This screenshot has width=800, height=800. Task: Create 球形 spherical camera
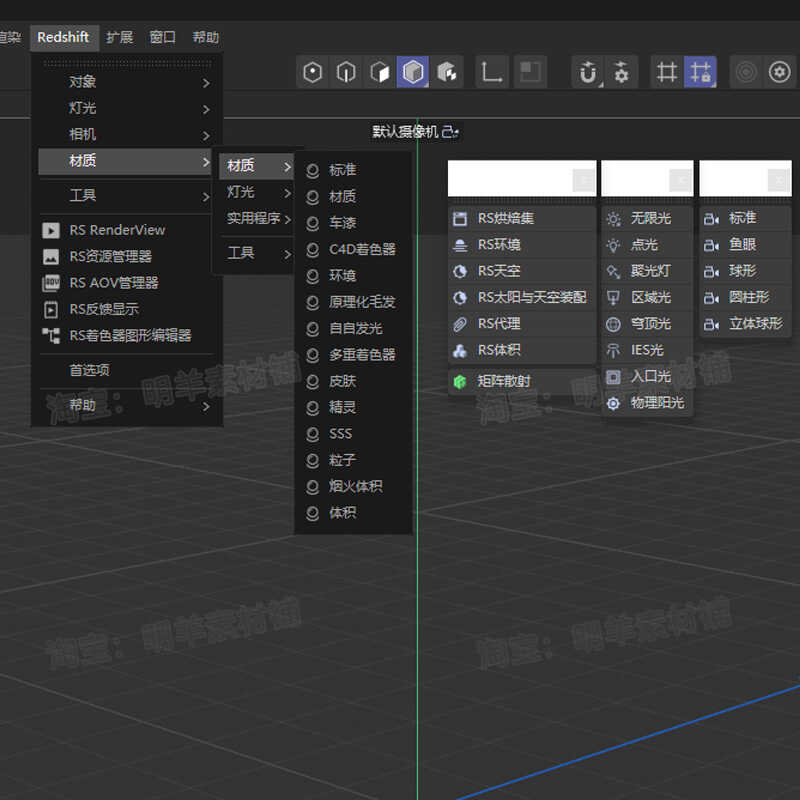coord(745,271)
